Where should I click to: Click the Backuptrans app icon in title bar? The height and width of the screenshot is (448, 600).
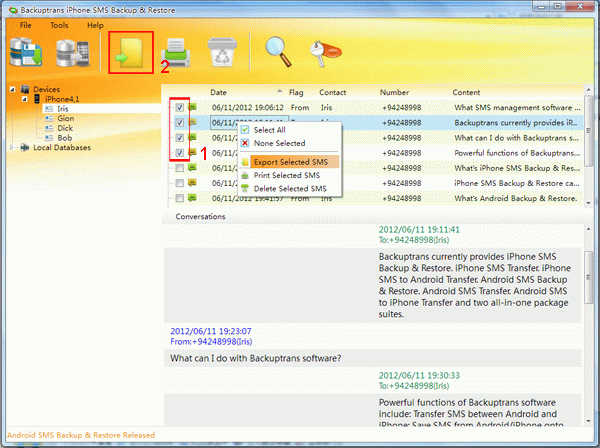point(13,10)
